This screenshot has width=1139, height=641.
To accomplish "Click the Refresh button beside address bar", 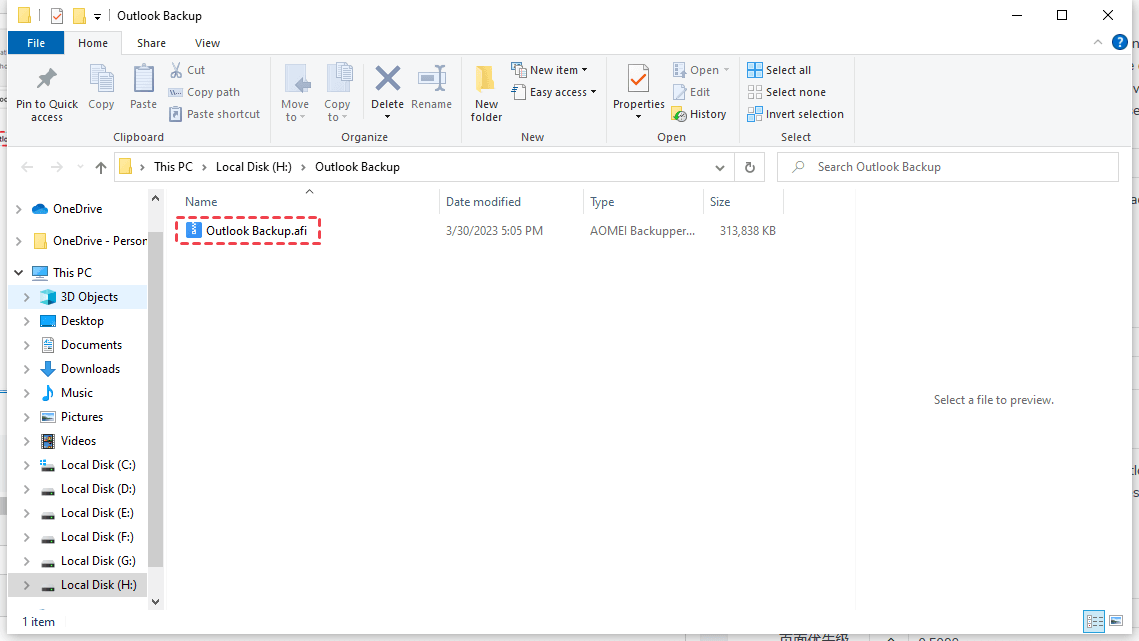I will [750, 167].
